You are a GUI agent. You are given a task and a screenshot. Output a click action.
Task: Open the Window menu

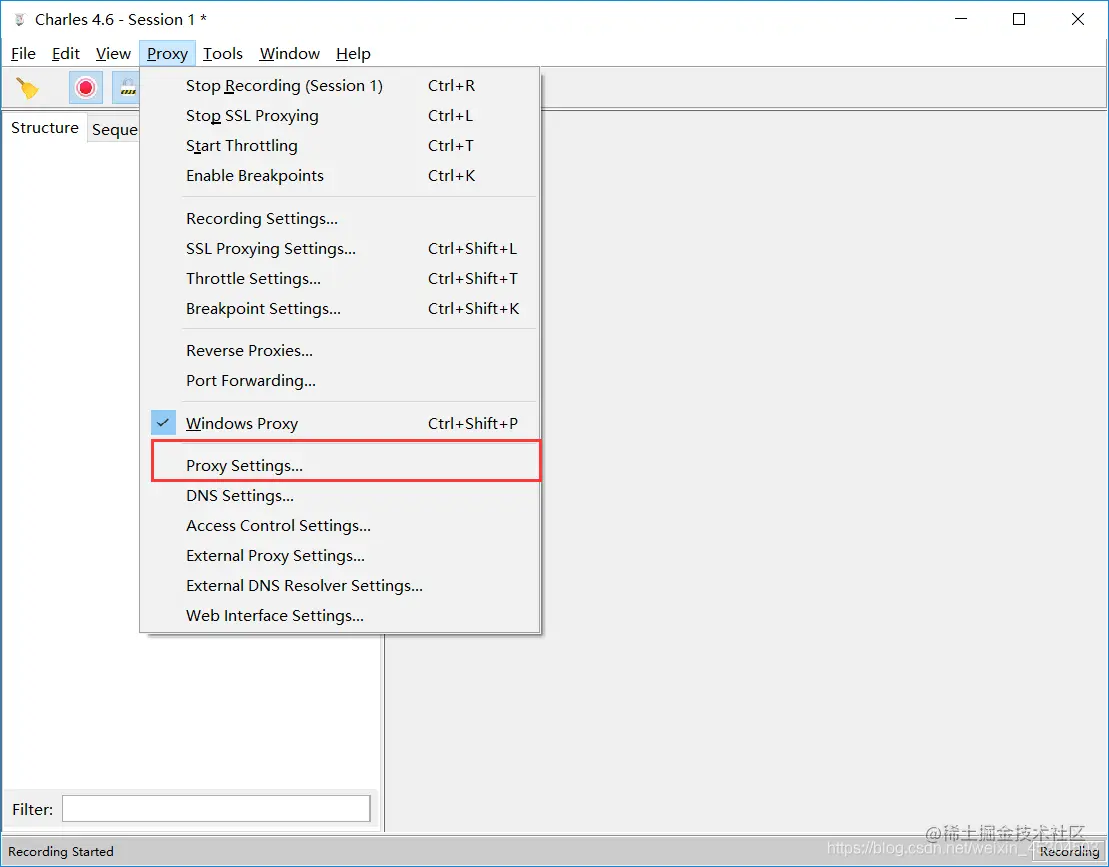click(289, 54)
